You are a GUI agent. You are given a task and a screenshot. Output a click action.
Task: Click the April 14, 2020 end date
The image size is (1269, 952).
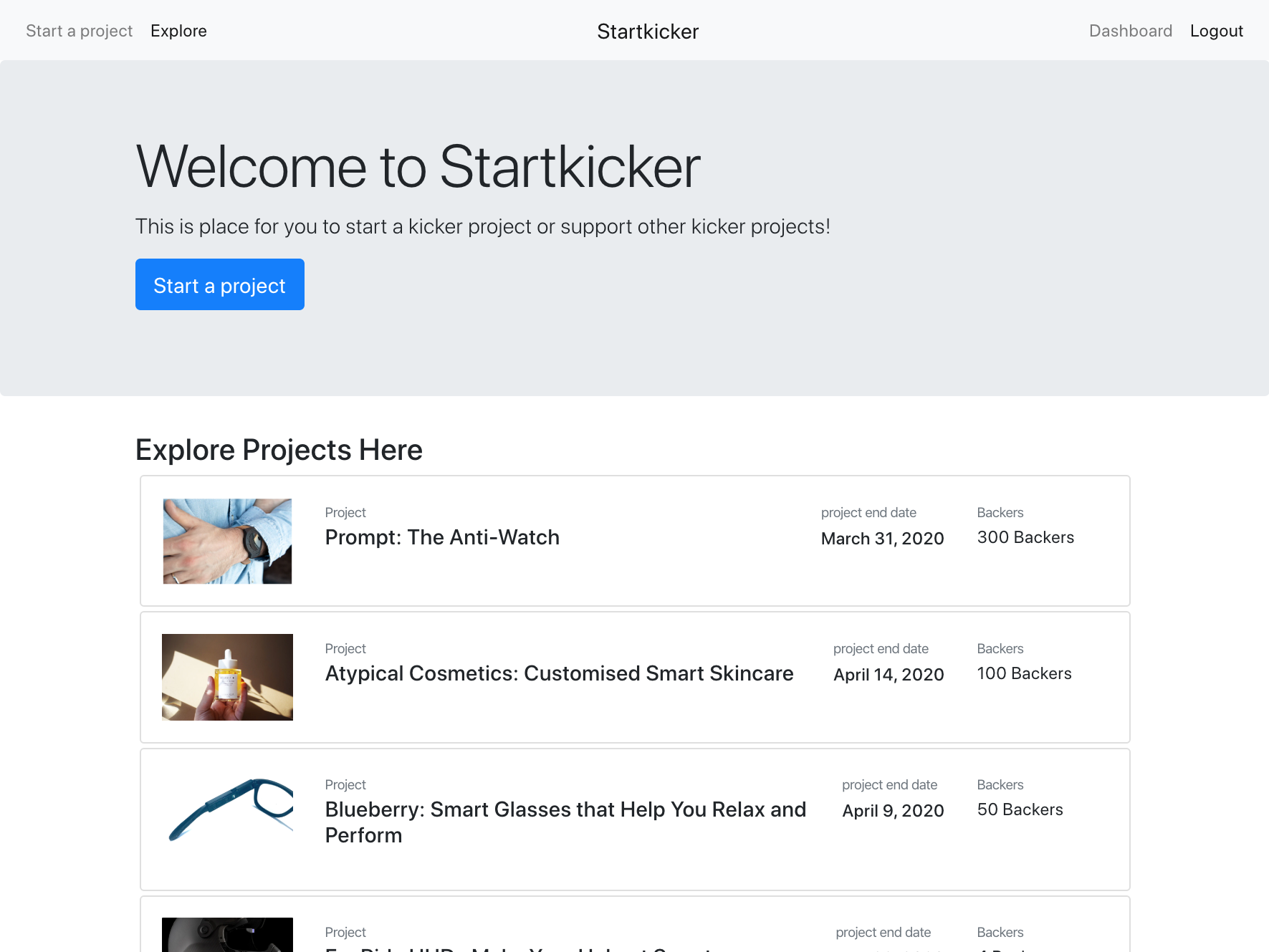pos(889,675)
